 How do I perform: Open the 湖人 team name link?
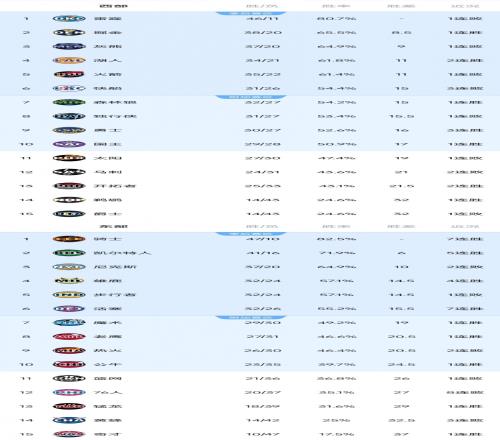click(108, 60)
